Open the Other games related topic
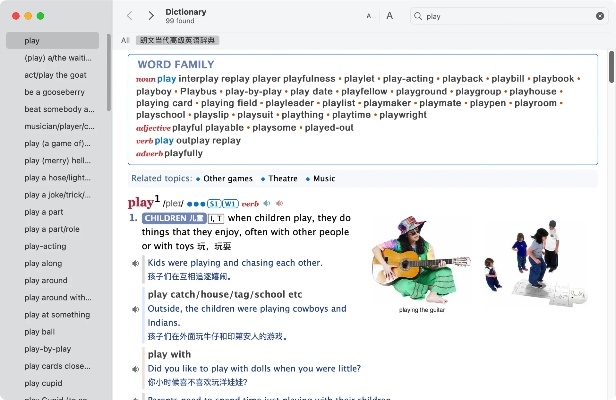616x400 pixels. pos(228,179)
